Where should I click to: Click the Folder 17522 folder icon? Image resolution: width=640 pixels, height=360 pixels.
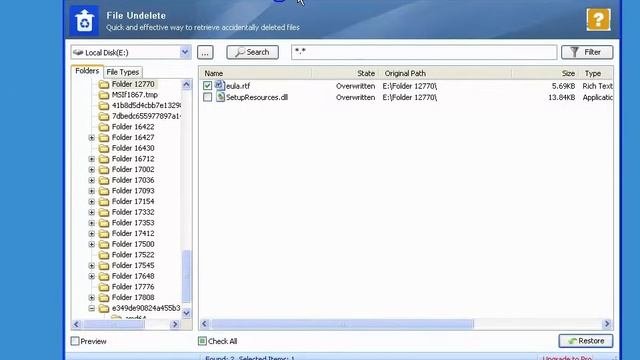coord(104,255)
